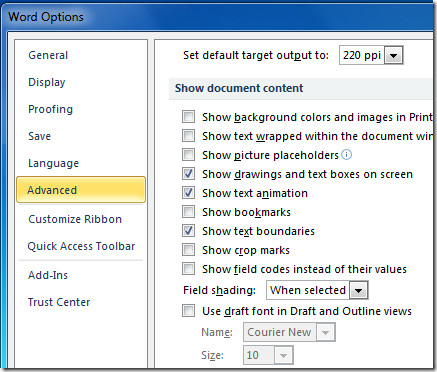Check the Show bookmarks option
This screenshot has width=437, height=372.
coord(188,212)
